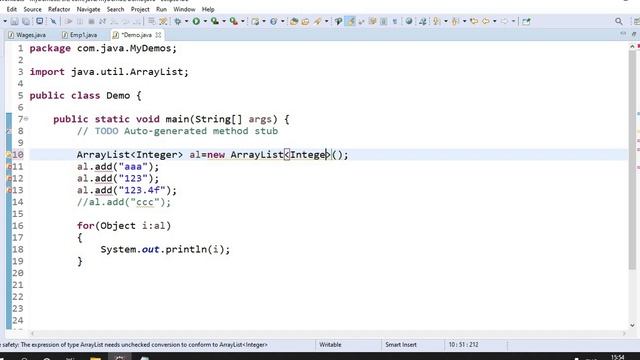Click the globe web browser icon
Screen dimensions: 640x360
pyautogui.click(x=409, y=21)
